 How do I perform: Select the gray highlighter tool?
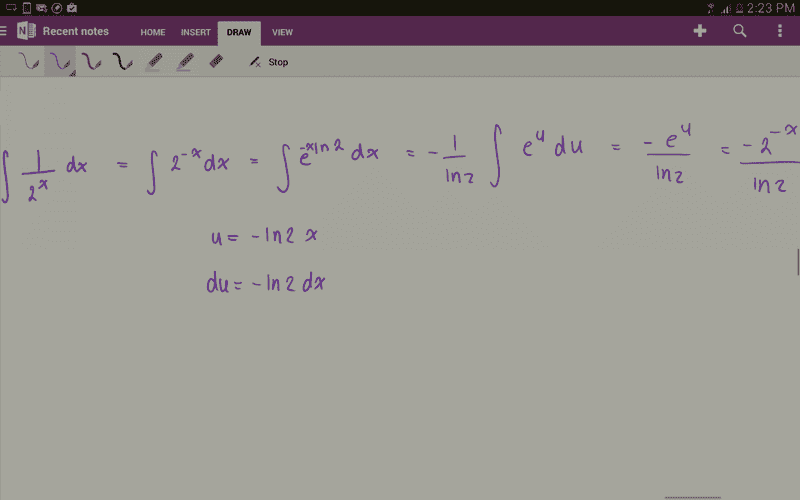coord(154,62)
